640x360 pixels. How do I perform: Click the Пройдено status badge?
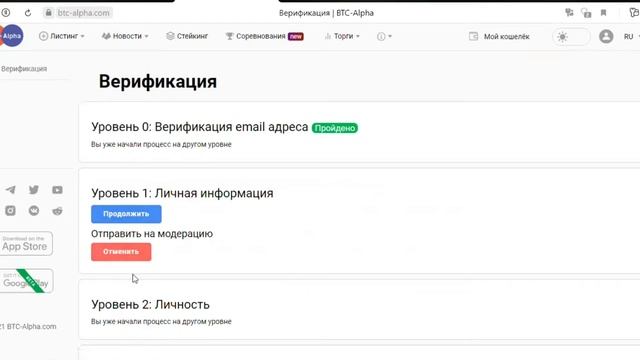pyautogui.click(x=335, y=128)
